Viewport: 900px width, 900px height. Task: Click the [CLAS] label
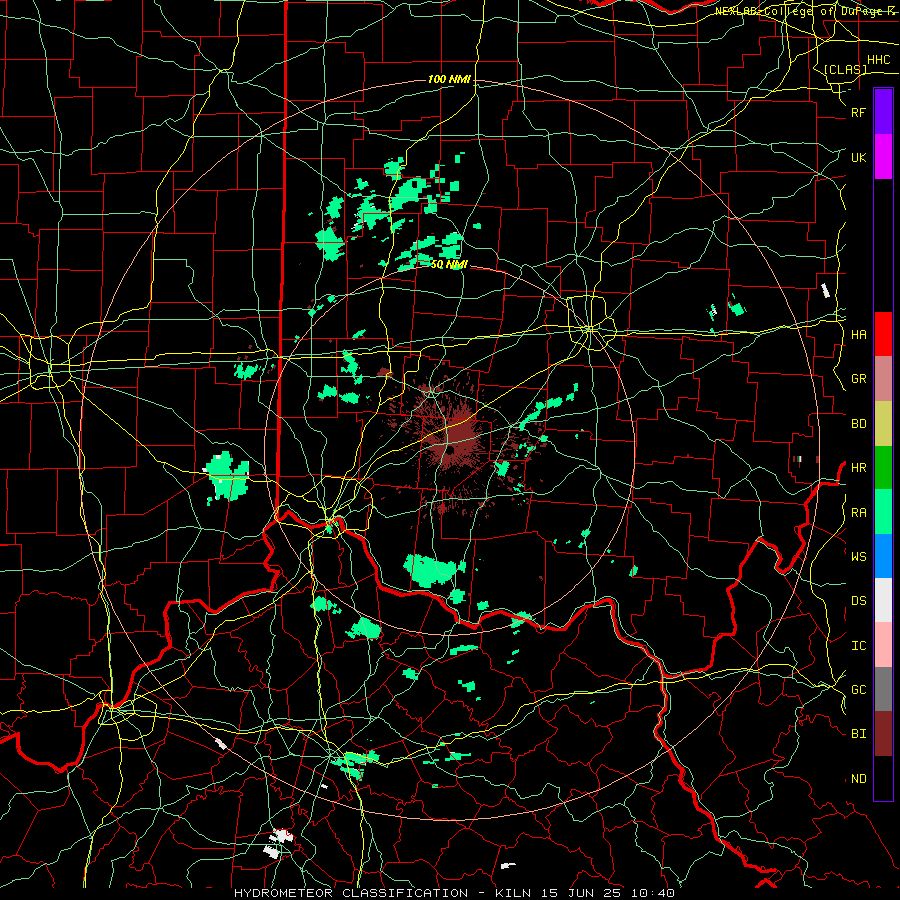tap(845, 69)
